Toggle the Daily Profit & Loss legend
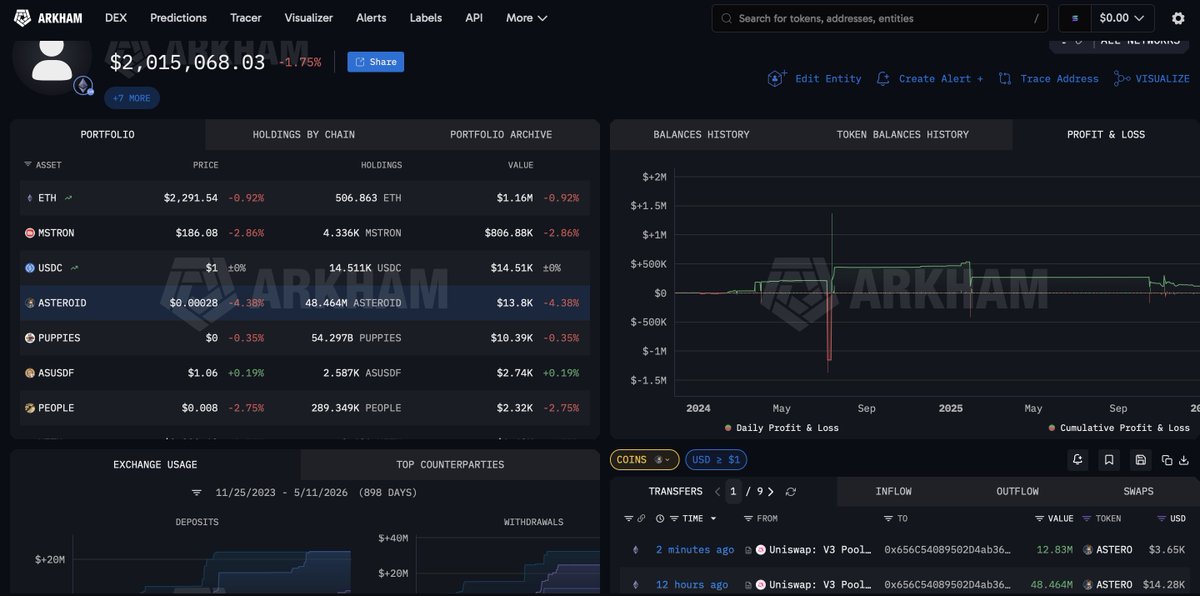1200x596 pixels. click(x=781, y=428)
